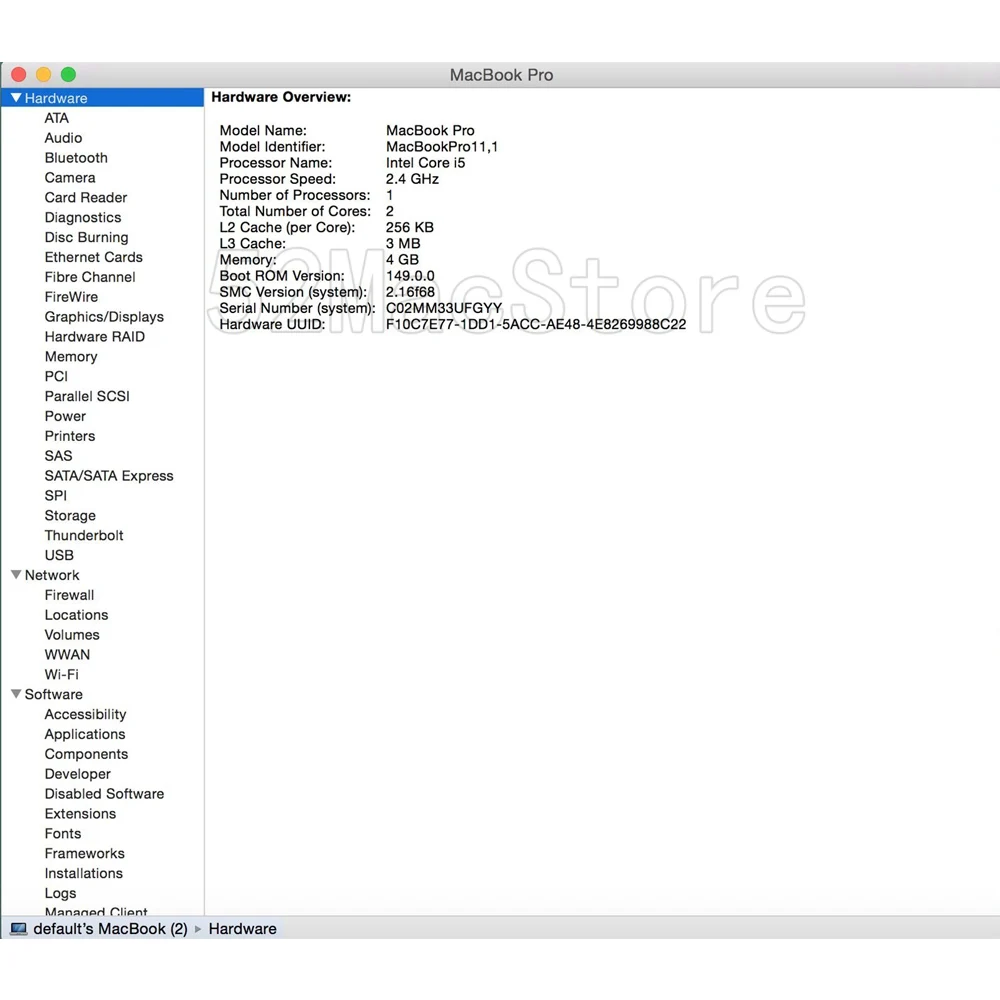This screenshot has height=1000, width=1000.
Task: Click the yellow minimize window button
Action: [43, 75]
